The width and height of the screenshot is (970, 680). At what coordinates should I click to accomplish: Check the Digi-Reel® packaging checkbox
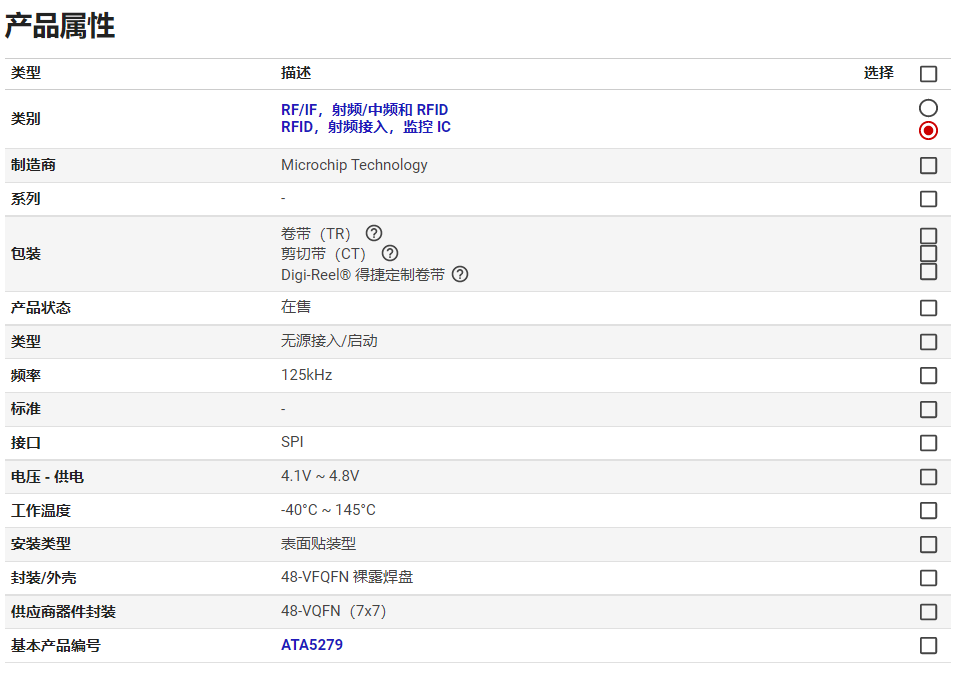coord(928,271)
